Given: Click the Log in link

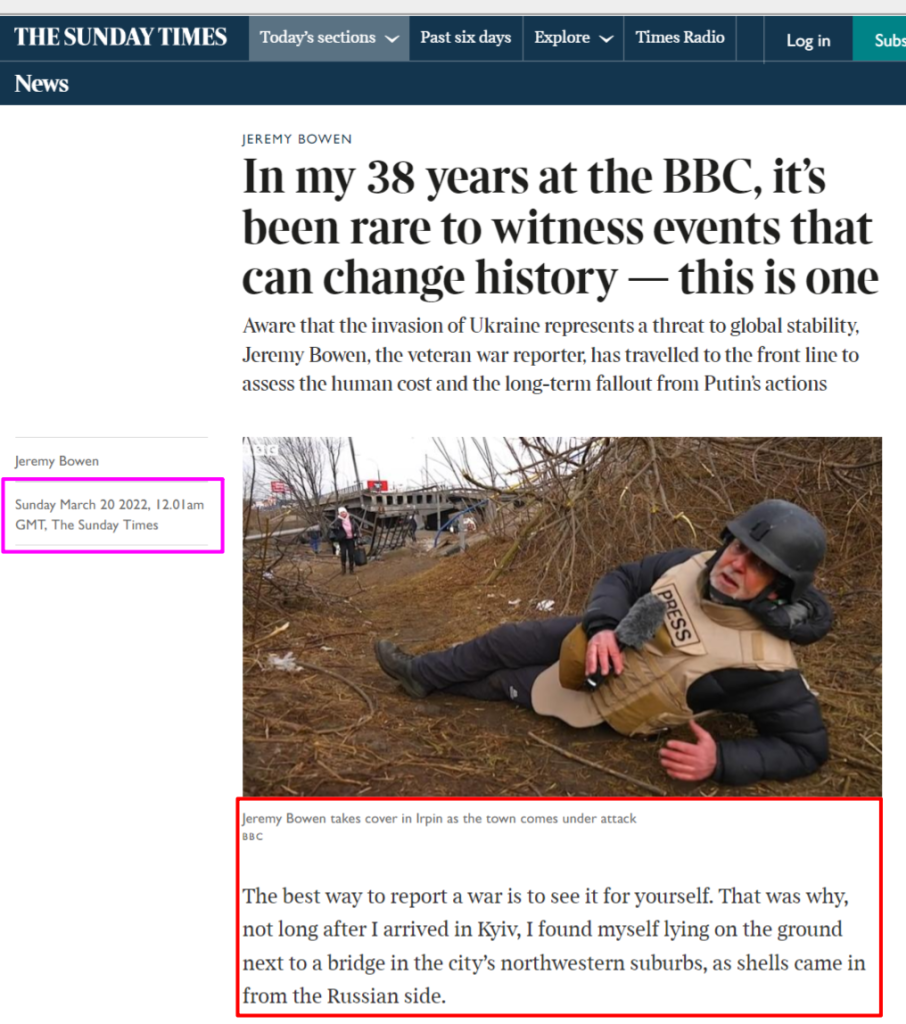Looking at the screenshot, I should click(x=808, y=40).
